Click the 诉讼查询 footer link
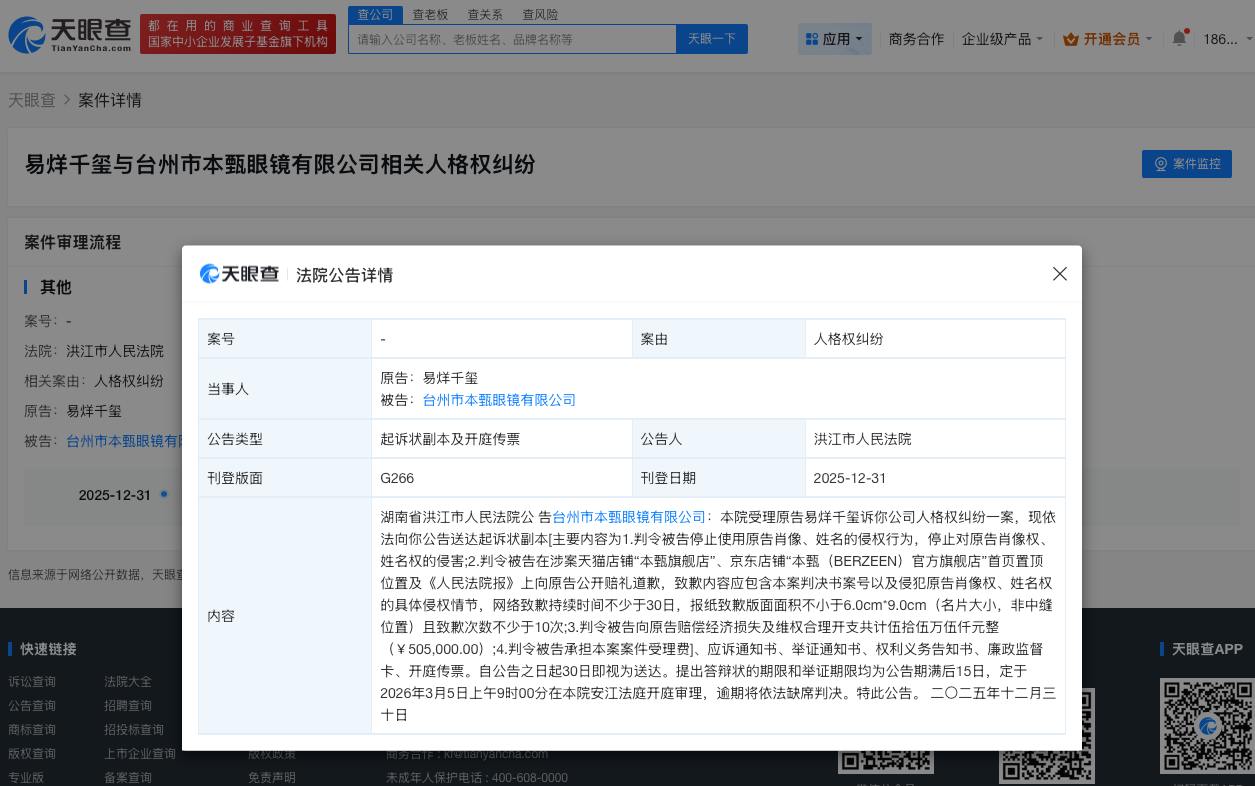The image size is (1255, 786). pos(33,682)
